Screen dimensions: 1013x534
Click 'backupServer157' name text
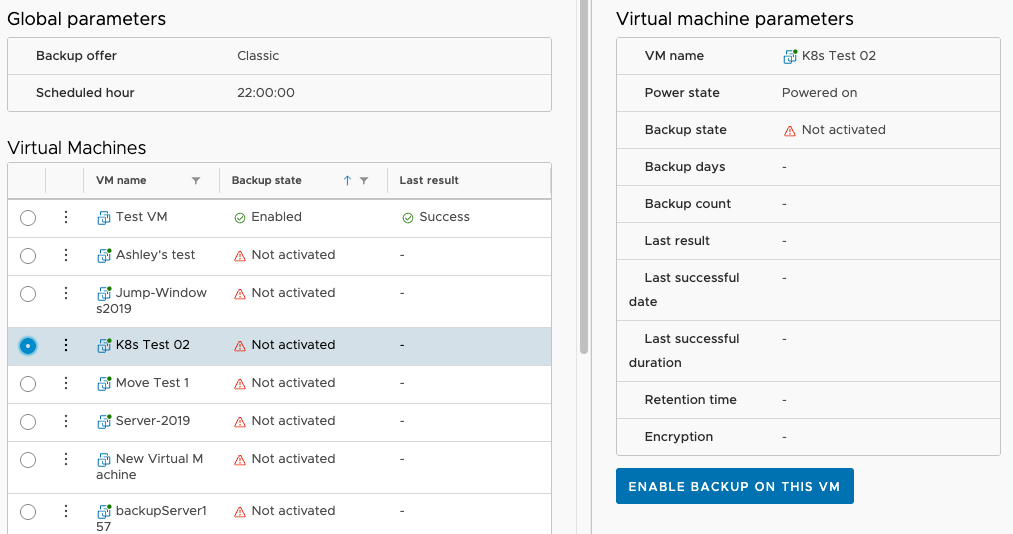[x=151, y=519]
